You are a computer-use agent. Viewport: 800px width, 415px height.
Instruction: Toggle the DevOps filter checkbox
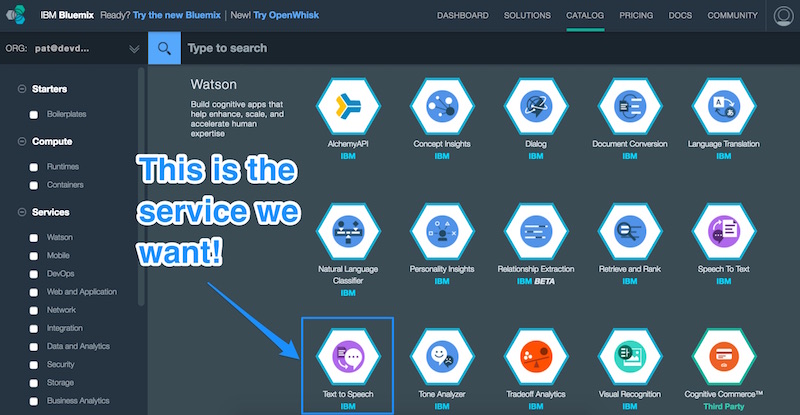[x=34, y=274]
